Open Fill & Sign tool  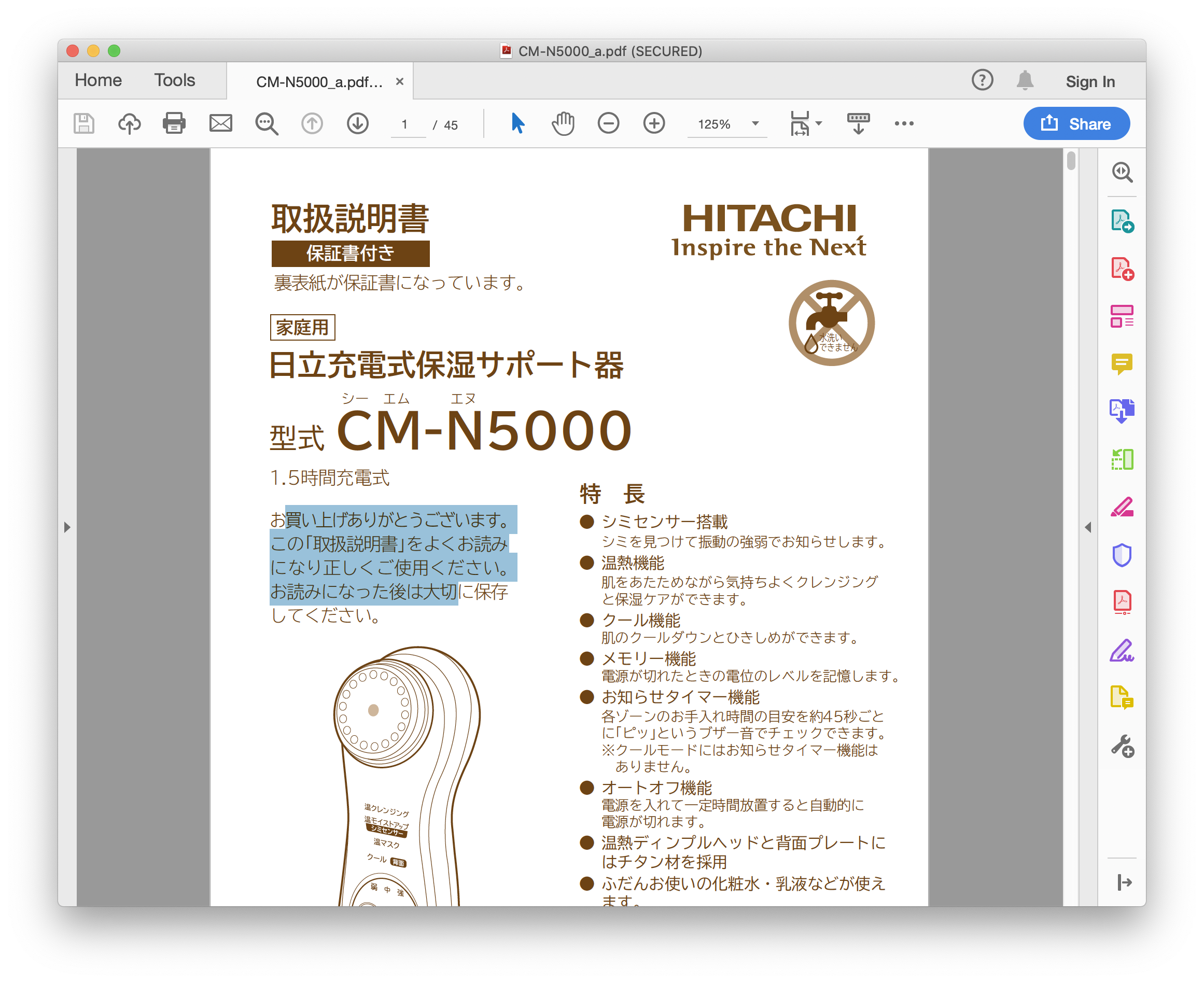click(x=1123, y=651)
